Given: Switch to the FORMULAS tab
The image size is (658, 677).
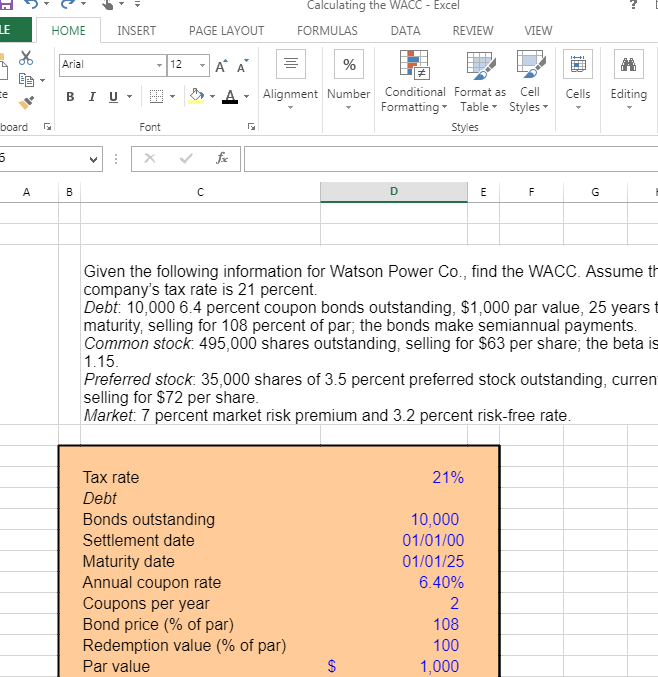Looking at the screenshot, I should click(x=327, y=31).
